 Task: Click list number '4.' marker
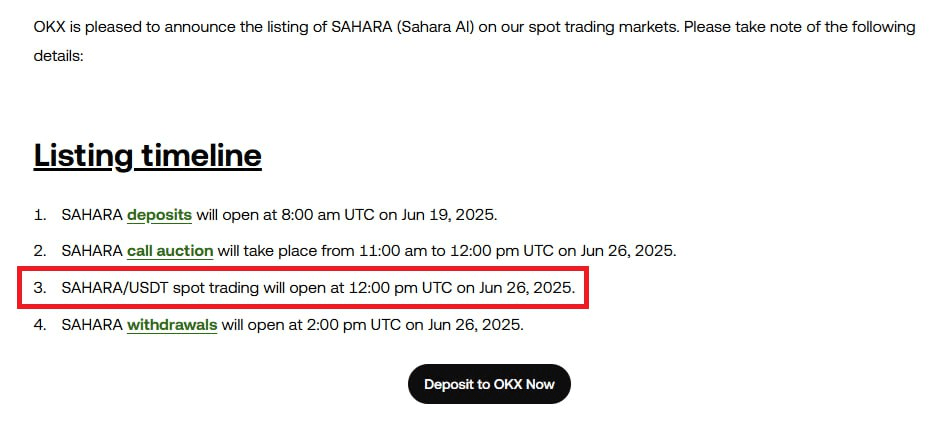coord(40,326)
